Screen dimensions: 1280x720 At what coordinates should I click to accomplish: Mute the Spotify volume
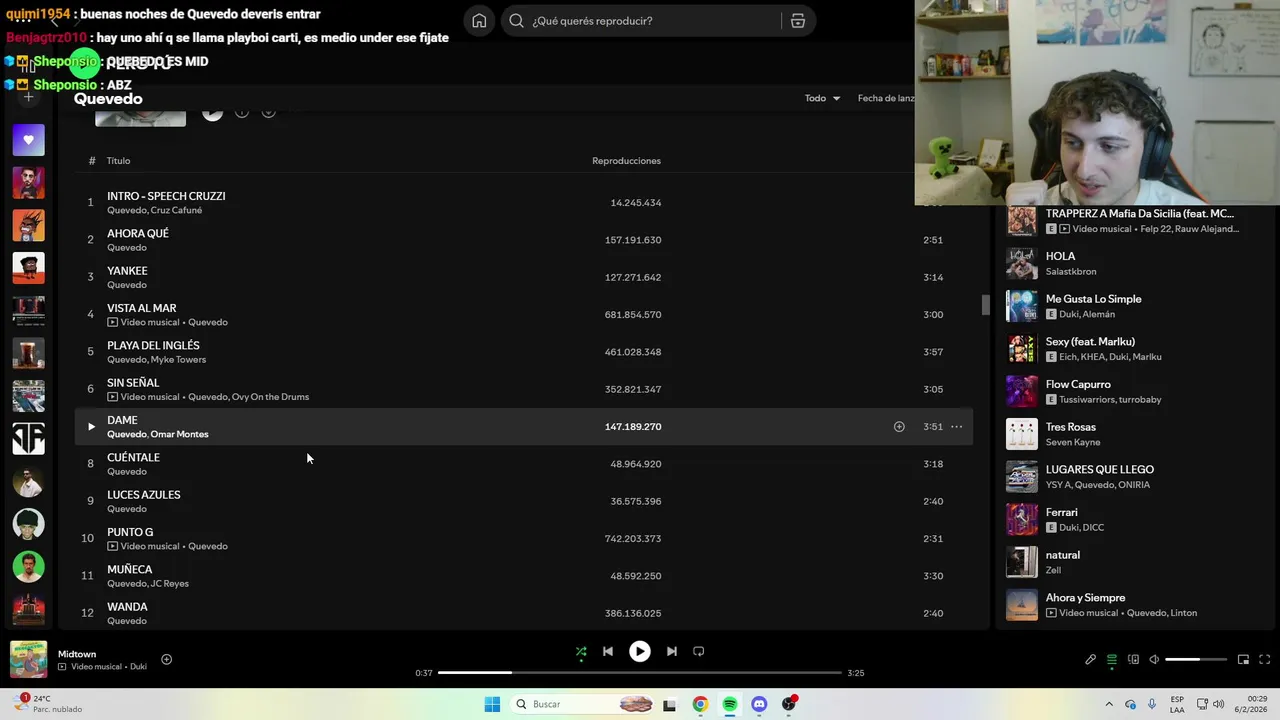point(1154,659)
